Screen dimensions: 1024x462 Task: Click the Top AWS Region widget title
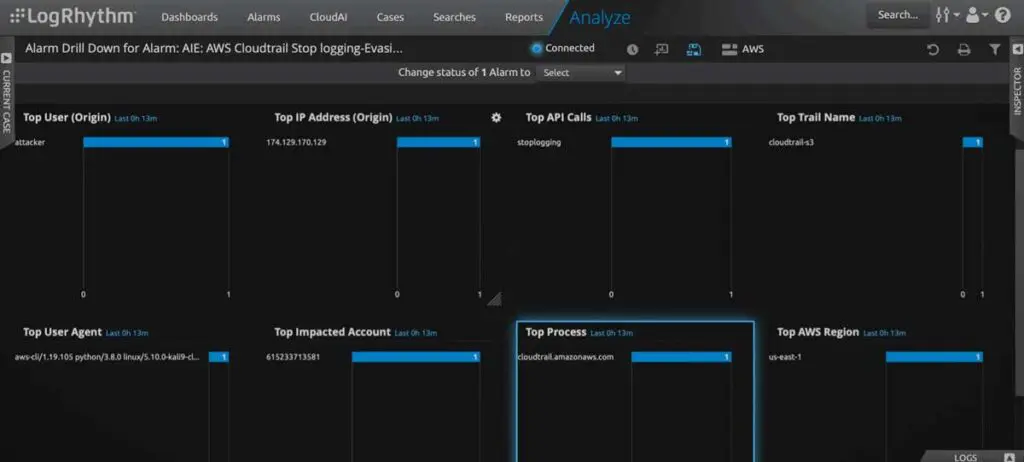point(818,332)
